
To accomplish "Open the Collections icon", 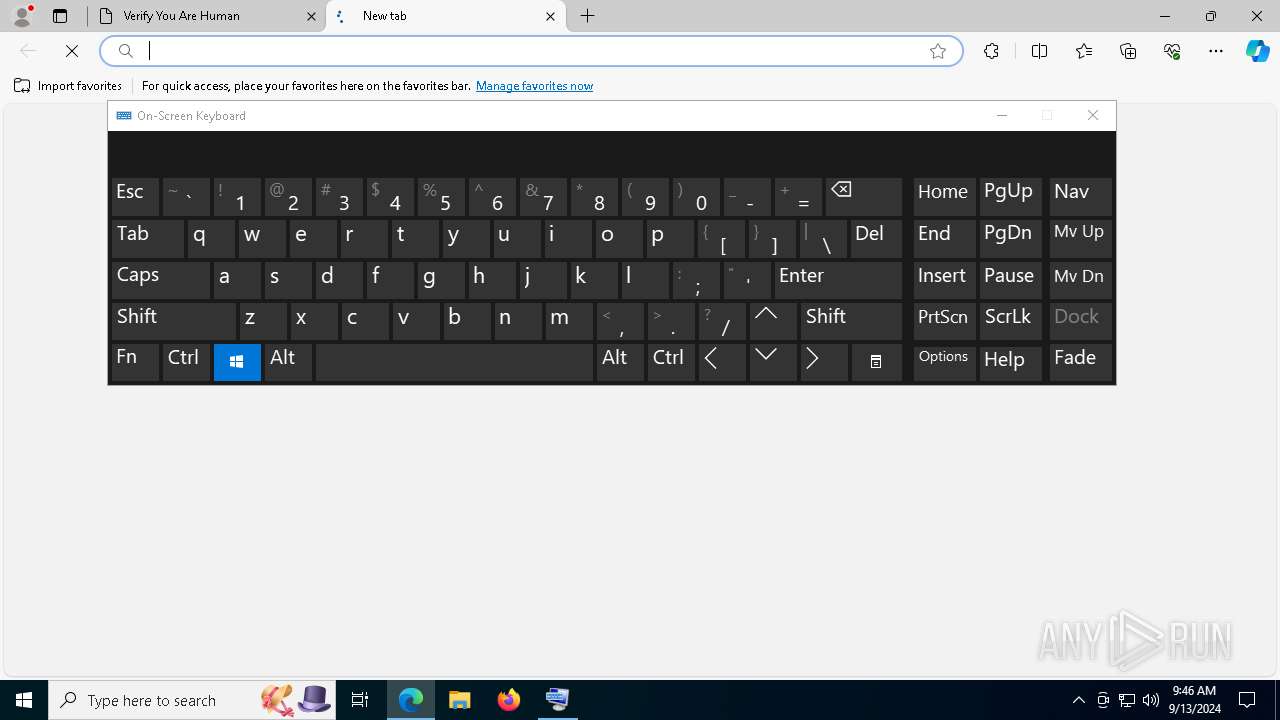I will click(1128, 51).
